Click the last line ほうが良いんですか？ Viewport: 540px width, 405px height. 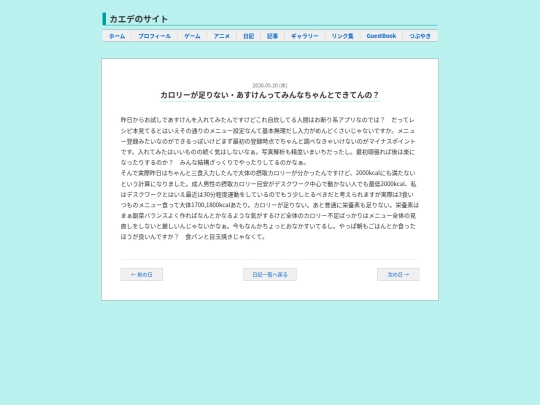[193, 237]
